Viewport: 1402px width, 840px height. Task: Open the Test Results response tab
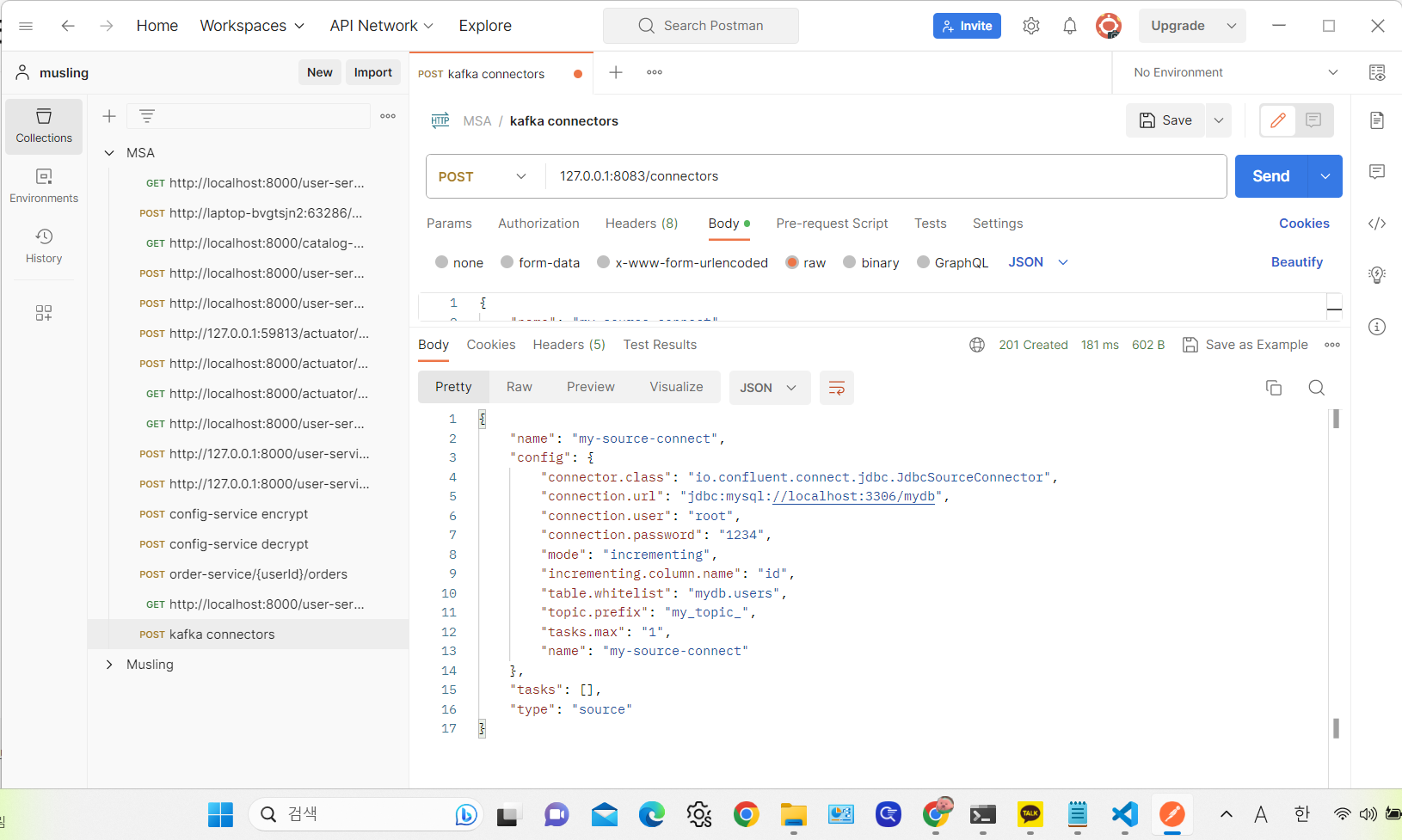click(660, 345)
